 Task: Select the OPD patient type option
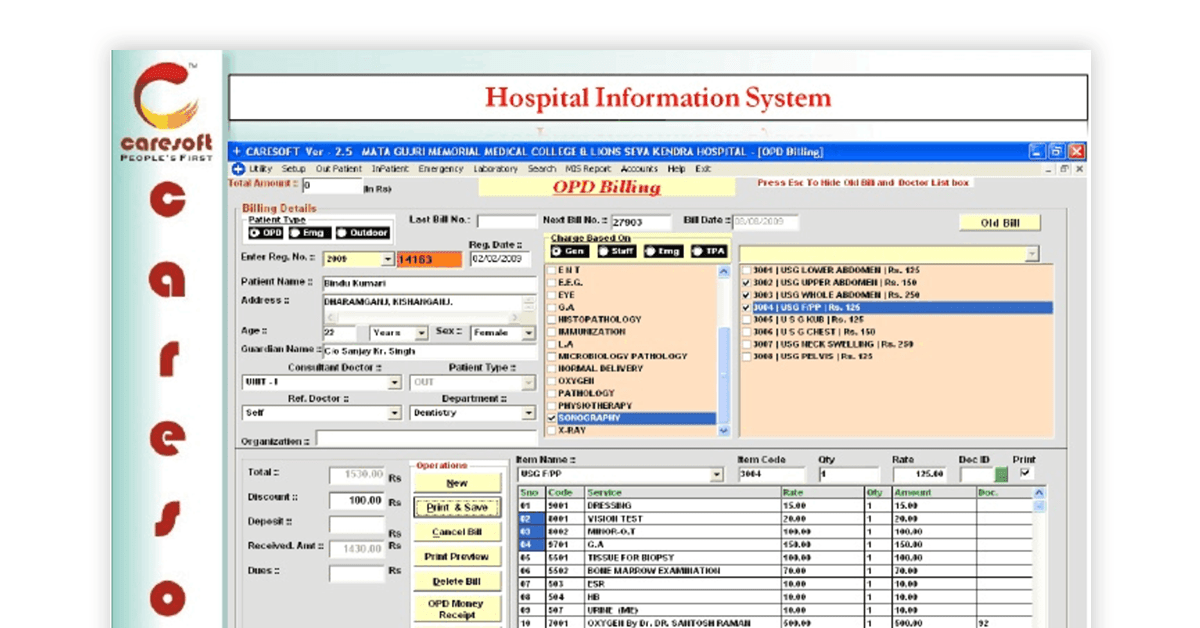point(266,233)
